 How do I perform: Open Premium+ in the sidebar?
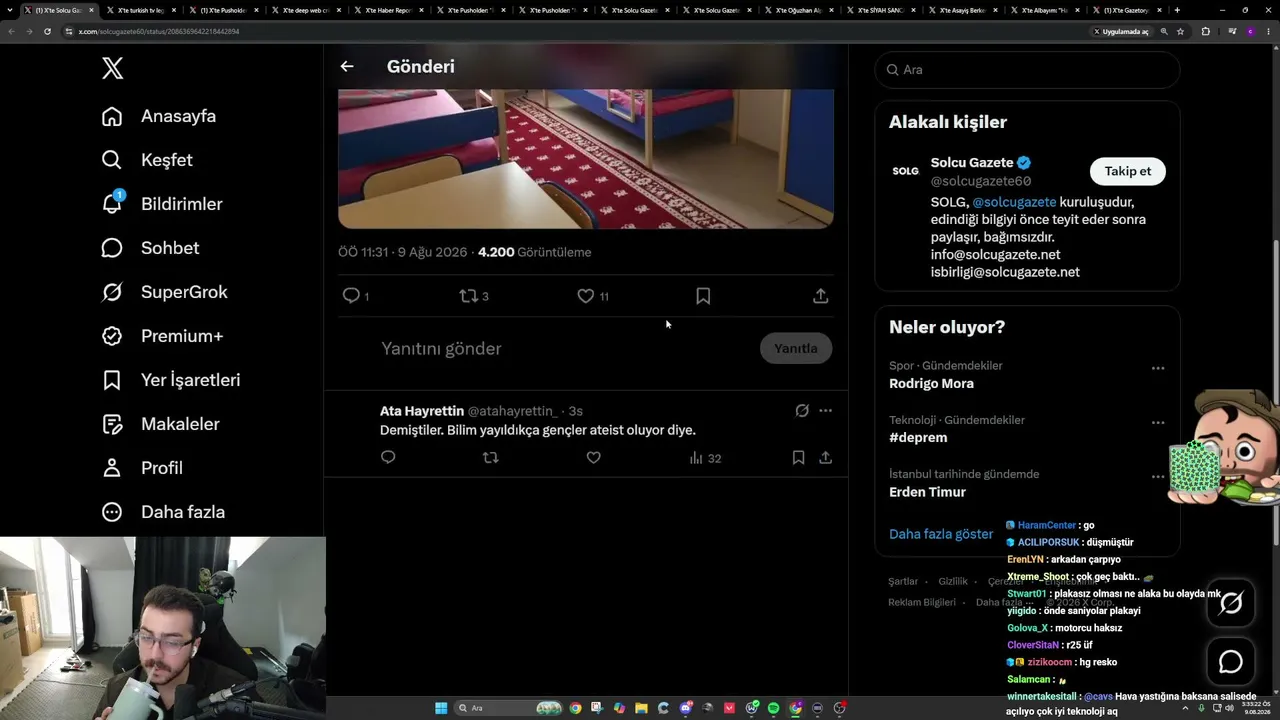[x=162, y=336]
